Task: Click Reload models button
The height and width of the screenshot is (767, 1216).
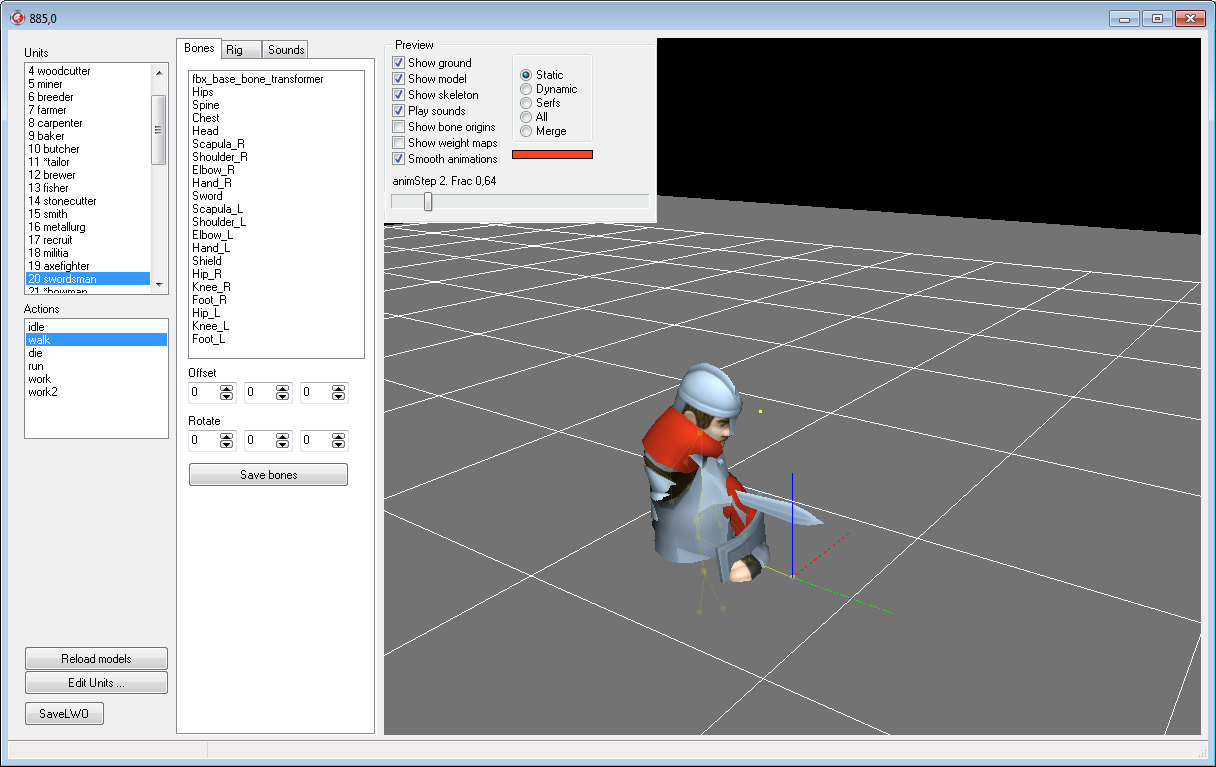Action: (x=96, y=659)
